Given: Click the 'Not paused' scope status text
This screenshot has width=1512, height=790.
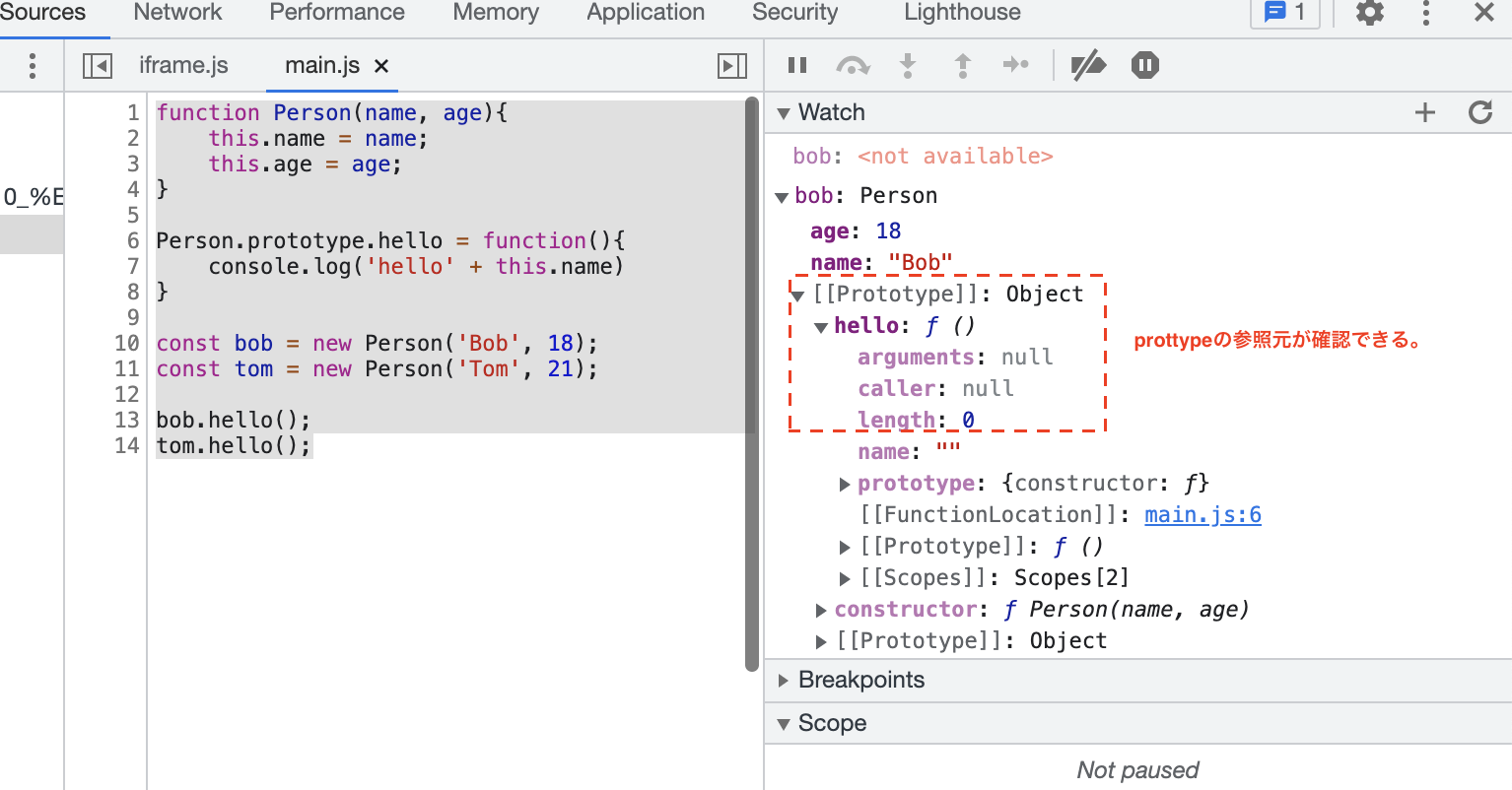Looking at the screenshot, I should (x=1137, y=770).
